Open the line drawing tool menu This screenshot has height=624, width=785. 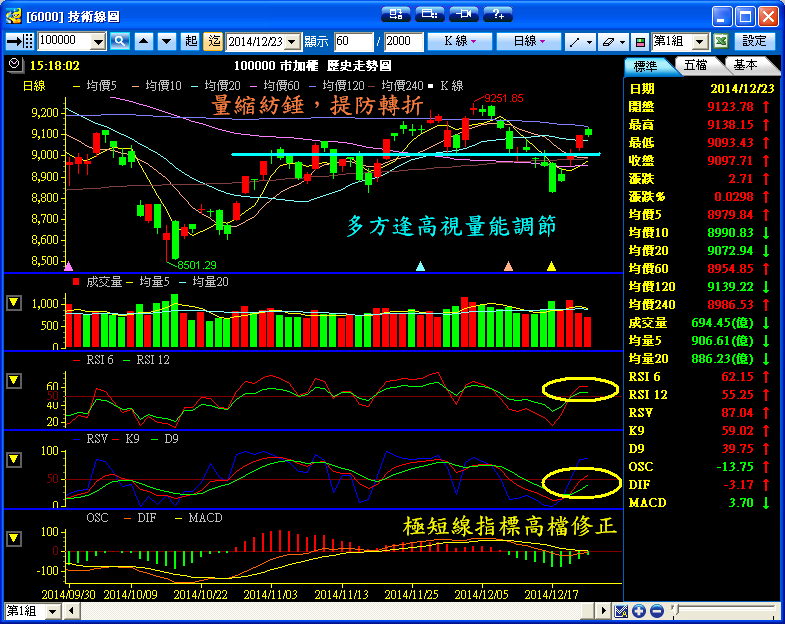click(579, 41)
